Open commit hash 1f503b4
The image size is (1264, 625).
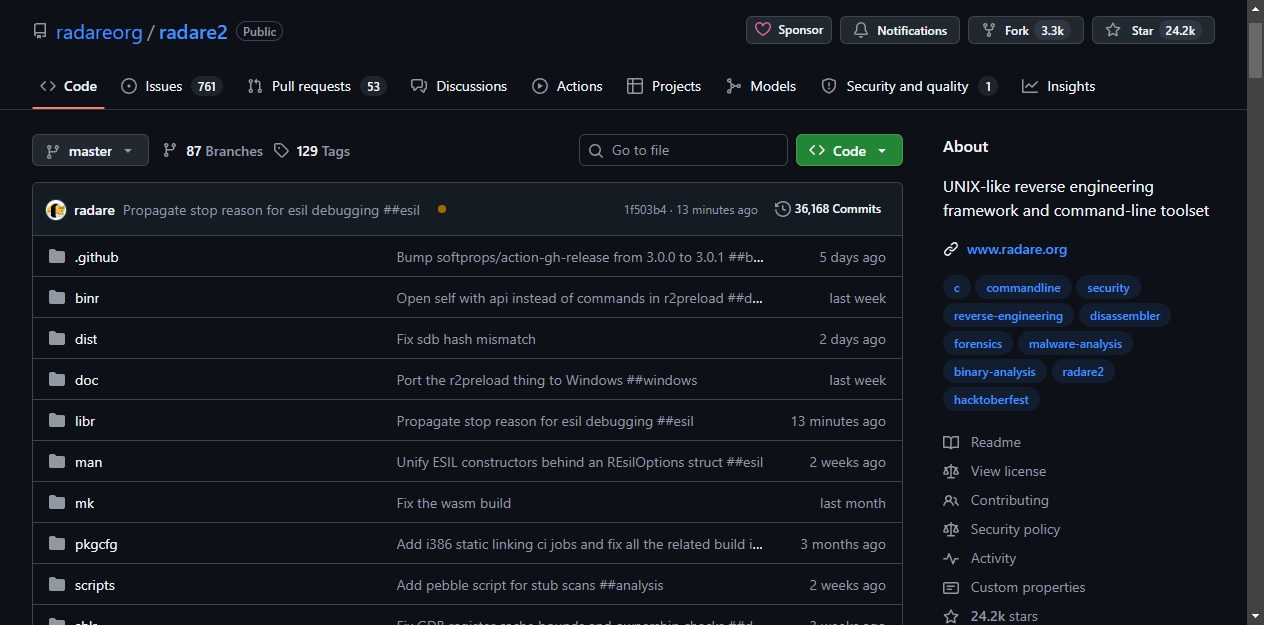(x=645, y=210)
